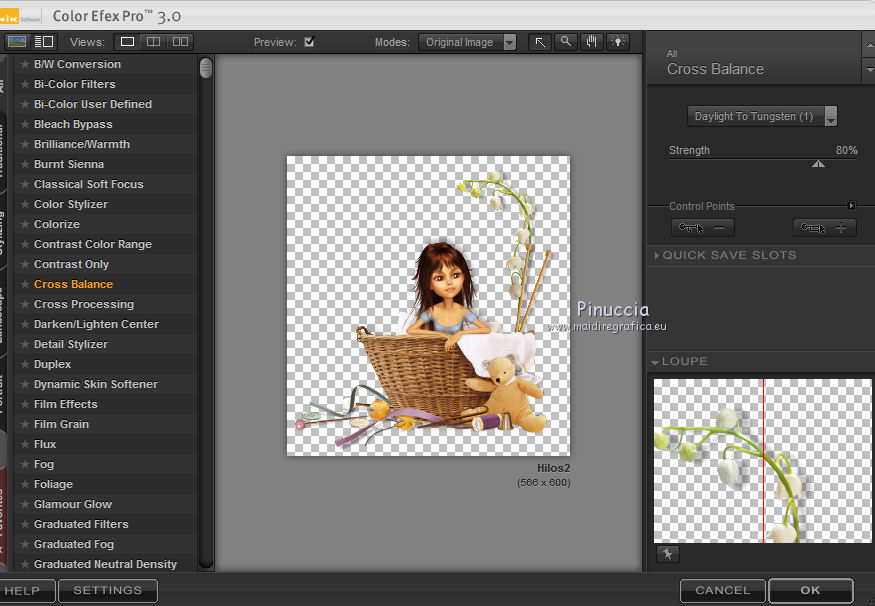Switch to side-by-side preview view
The height and width of the screenshot is (606, 875).
click(x=180, y=42)
